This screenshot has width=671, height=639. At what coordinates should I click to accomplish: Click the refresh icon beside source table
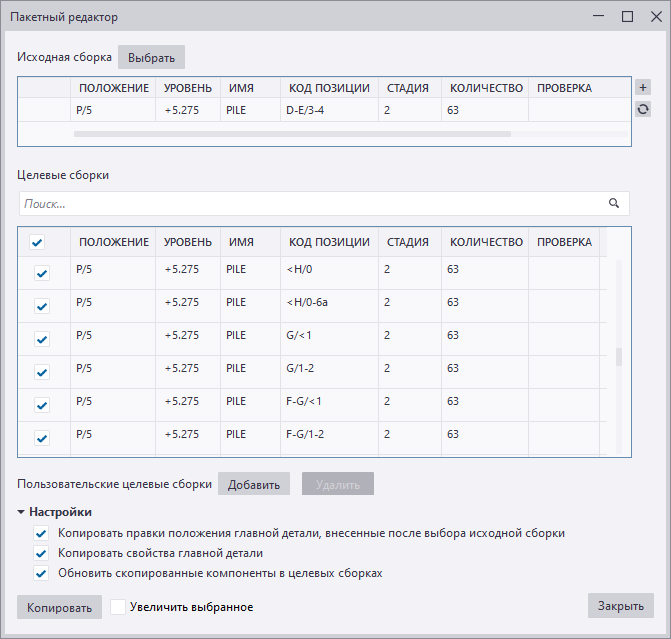point(643,109)
